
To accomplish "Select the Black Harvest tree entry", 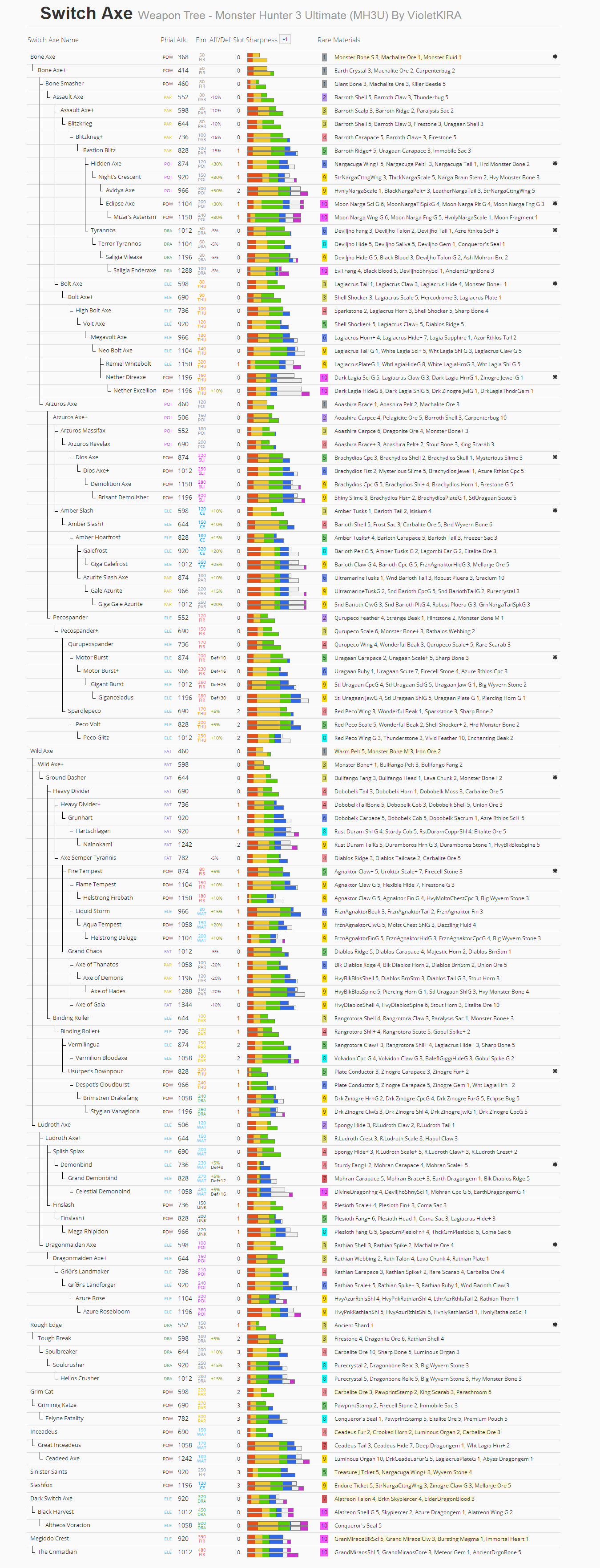I will coord(56,1512).
